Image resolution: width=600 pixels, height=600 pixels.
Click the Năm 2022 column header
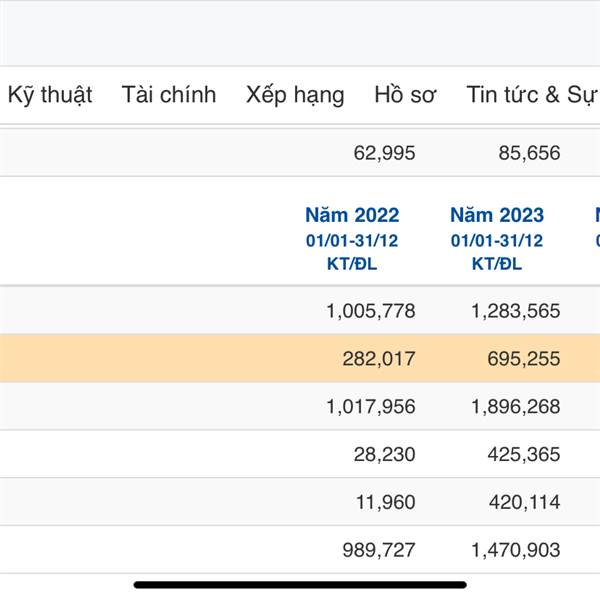point(352,215)
